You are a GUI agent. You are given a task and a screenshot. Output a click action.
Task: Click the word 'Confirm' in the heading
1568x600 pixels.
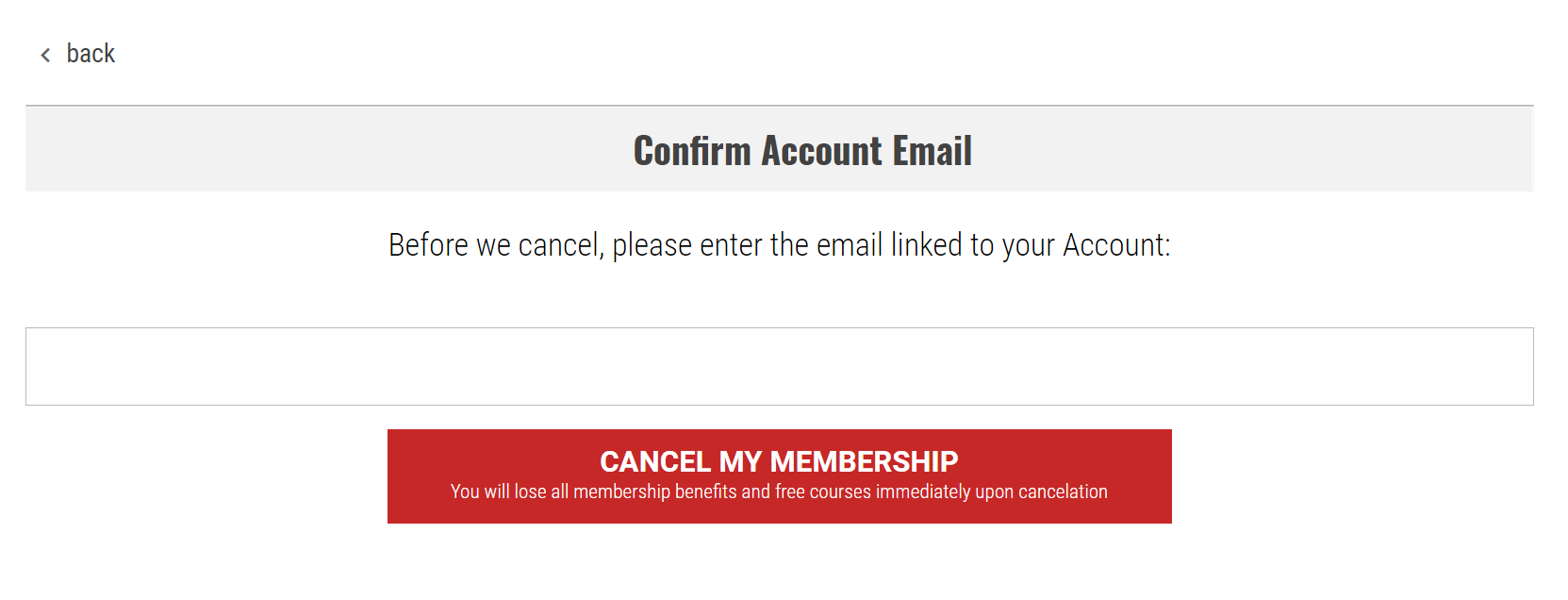pyautogui.click(x=692, y=151)
